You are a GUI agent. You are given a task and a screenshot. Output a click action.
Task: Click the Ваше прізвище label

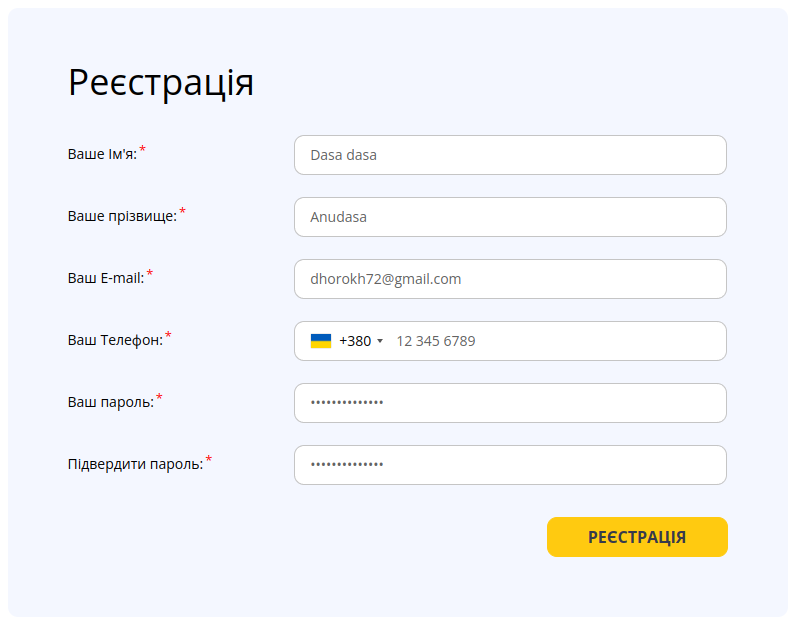(x=122, y=216)
